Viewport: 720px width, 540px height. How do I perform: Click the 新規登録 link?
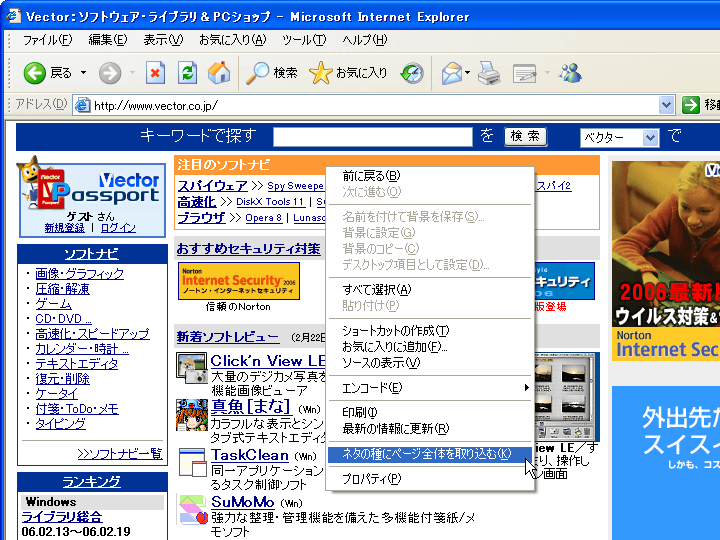coord(65,228)
